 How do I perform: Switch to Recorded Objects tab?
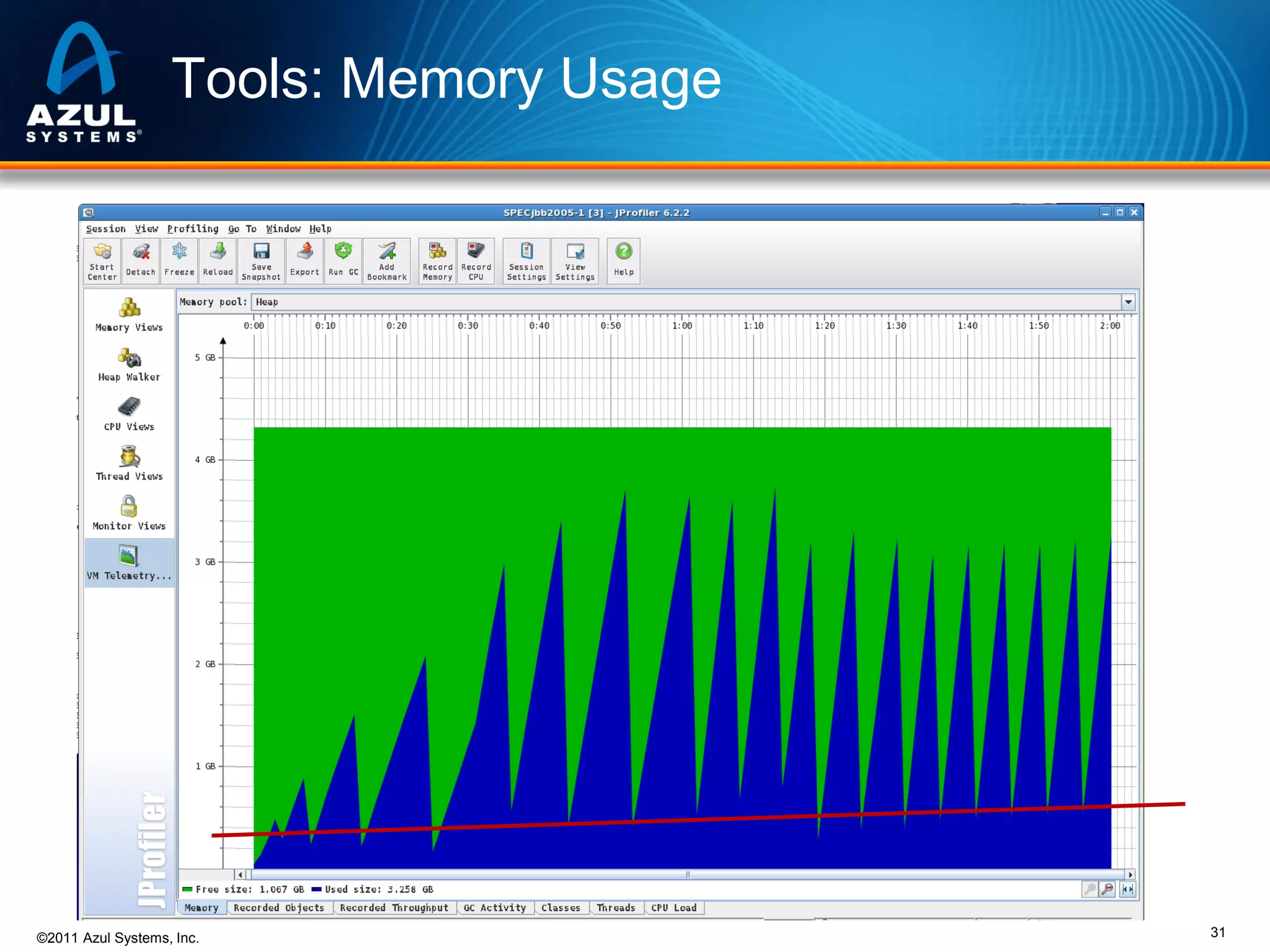pos(279,907)
